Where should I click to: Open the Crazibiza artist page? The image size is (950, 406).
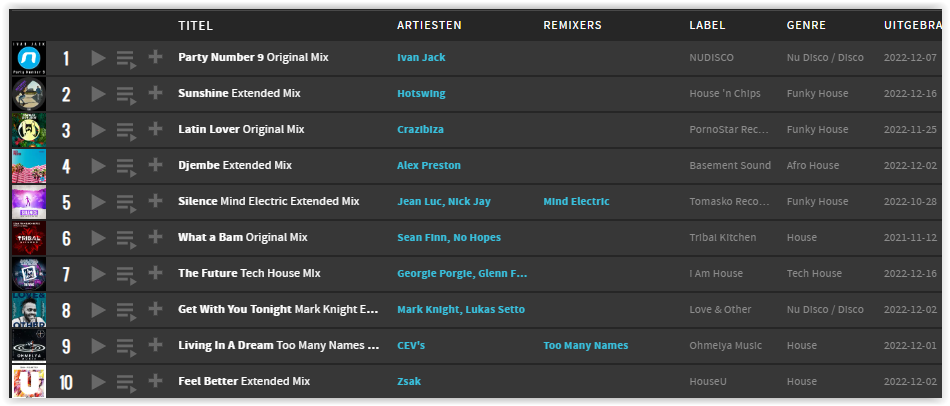pyautogui.click(x=420, y=130)
